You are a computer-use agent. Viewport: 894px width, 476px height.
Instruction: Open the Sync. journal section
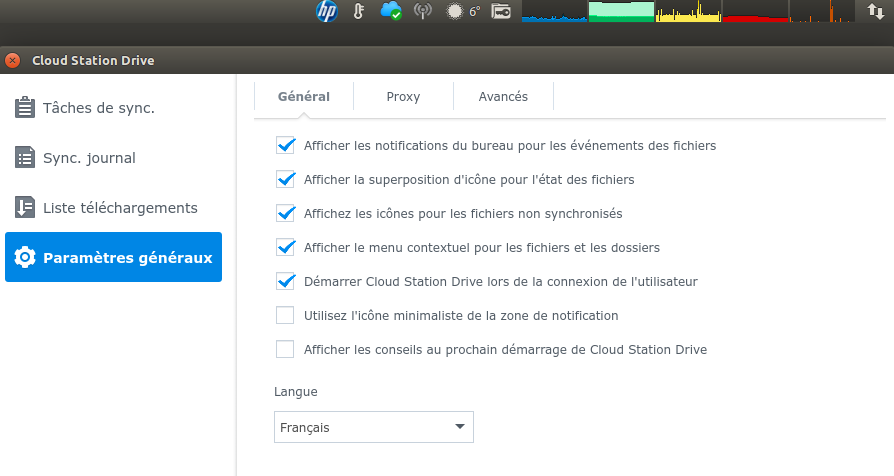pyautogui.click(x=89, y=158)
